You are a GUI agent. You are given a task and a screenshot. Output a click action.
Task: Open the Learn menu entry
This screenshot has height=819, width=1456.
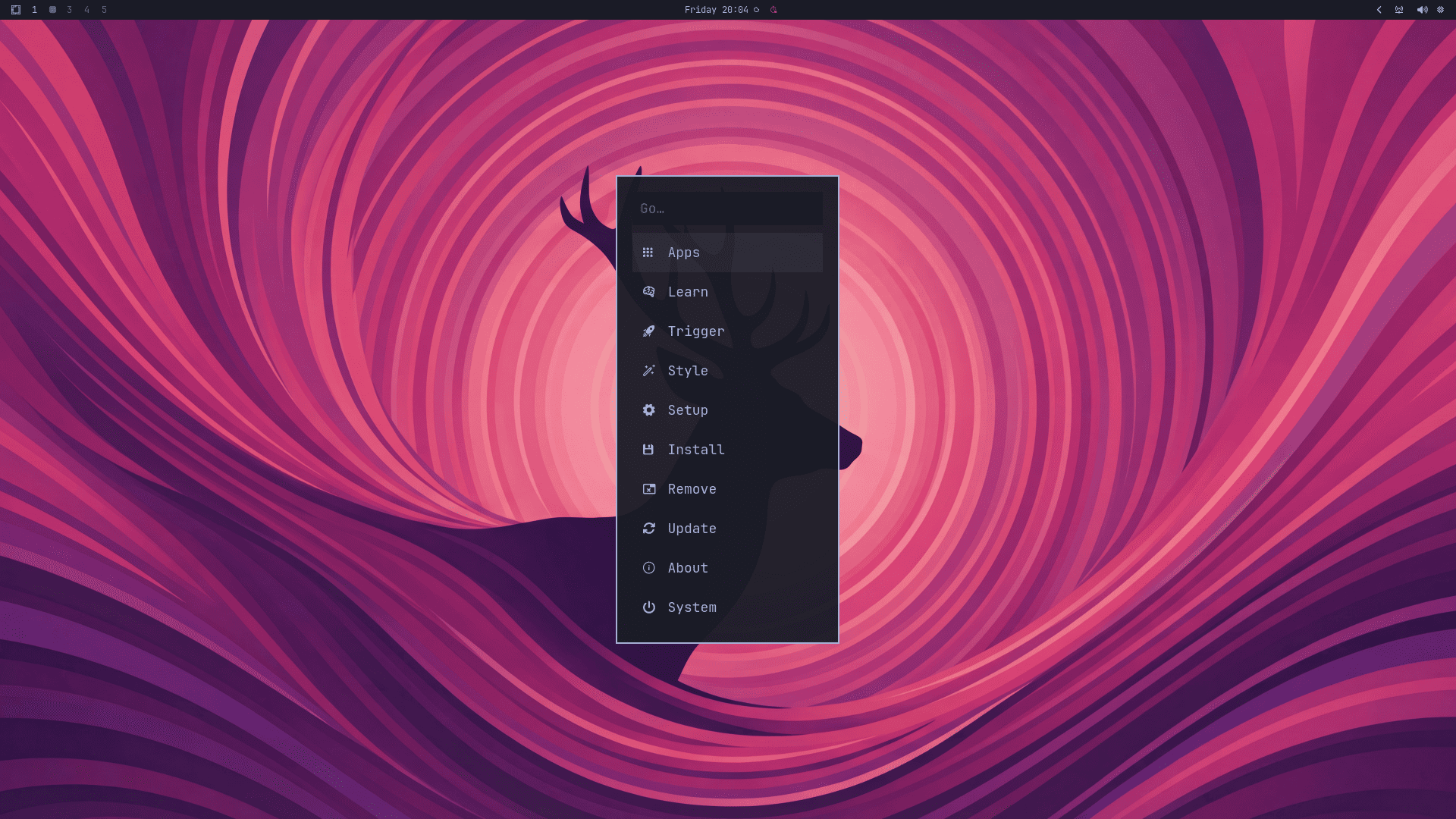[727, 292]
